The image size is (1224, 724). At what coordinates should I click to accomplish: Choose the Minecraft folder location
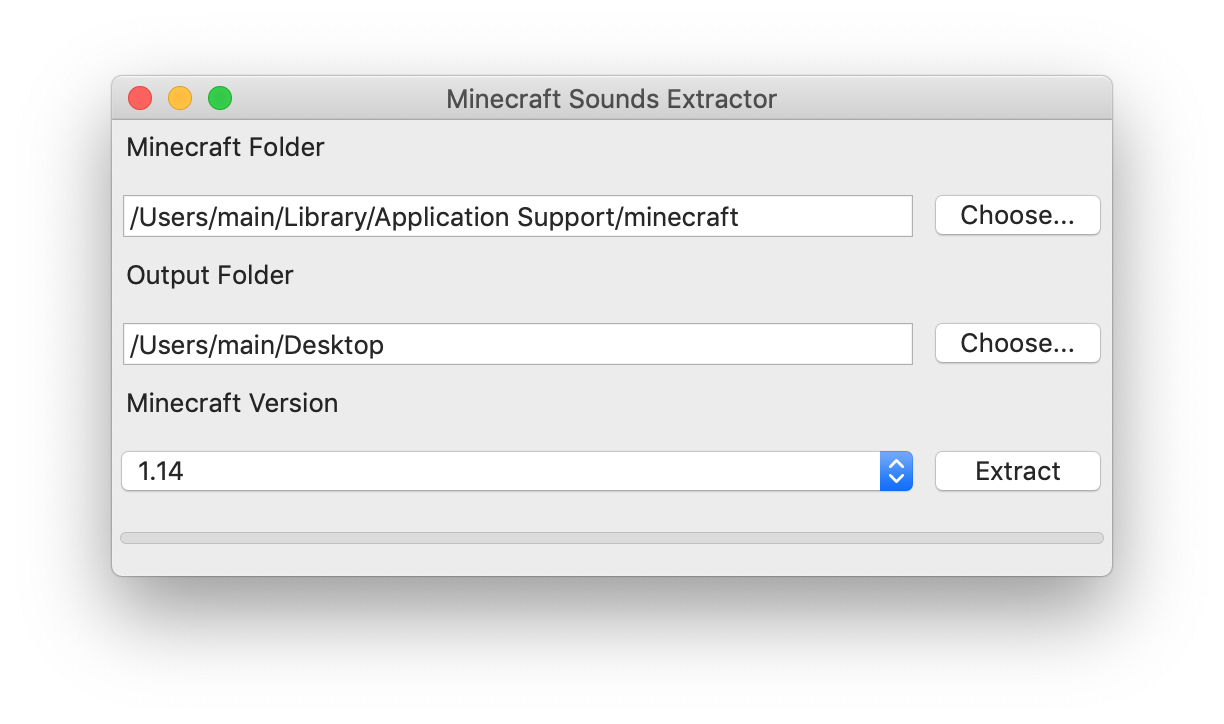pos(1017,215)
